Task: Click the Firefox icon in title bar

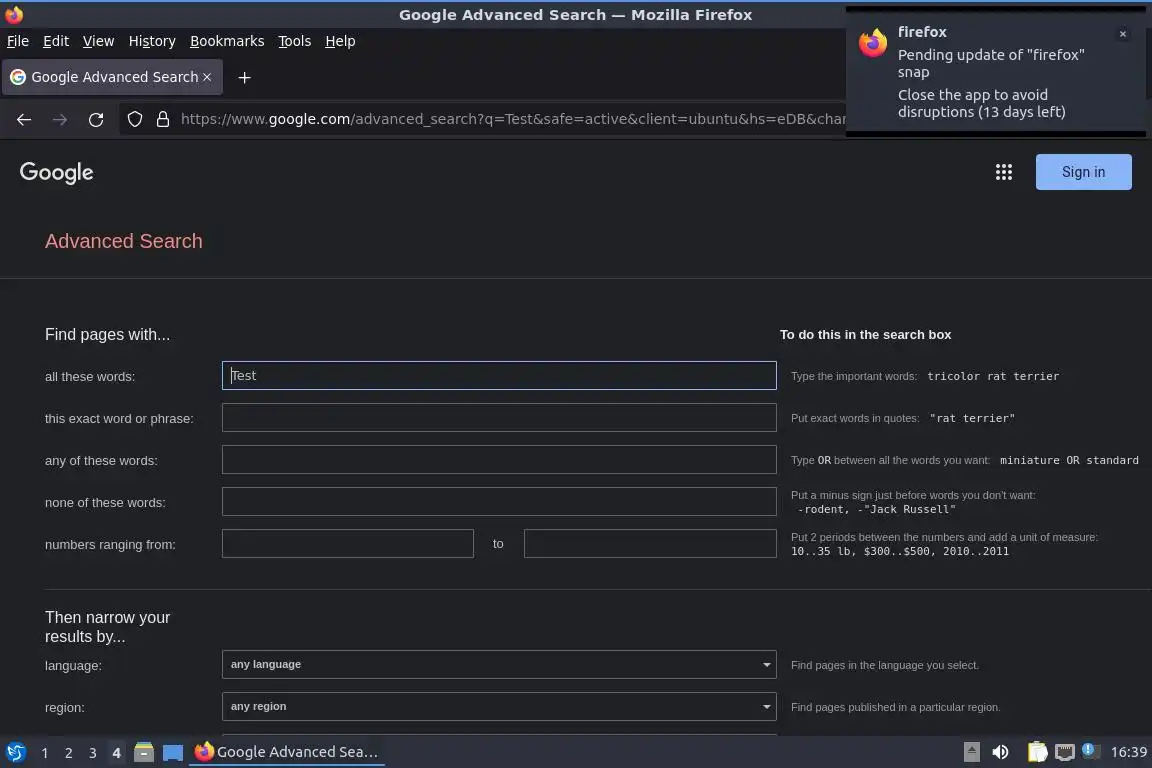Action: (14, 14)
